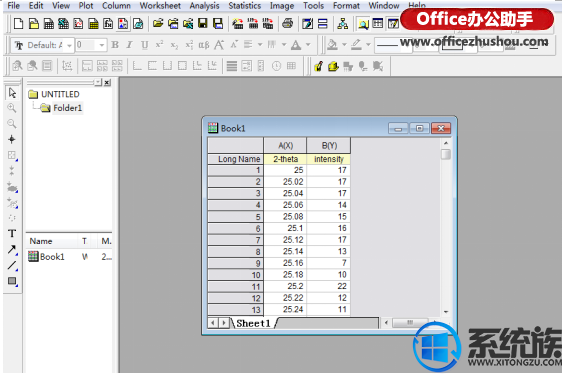The width and height of the screenshot is (562, 375).
Task: Open the Column menu
Action: tap(116, 6)
